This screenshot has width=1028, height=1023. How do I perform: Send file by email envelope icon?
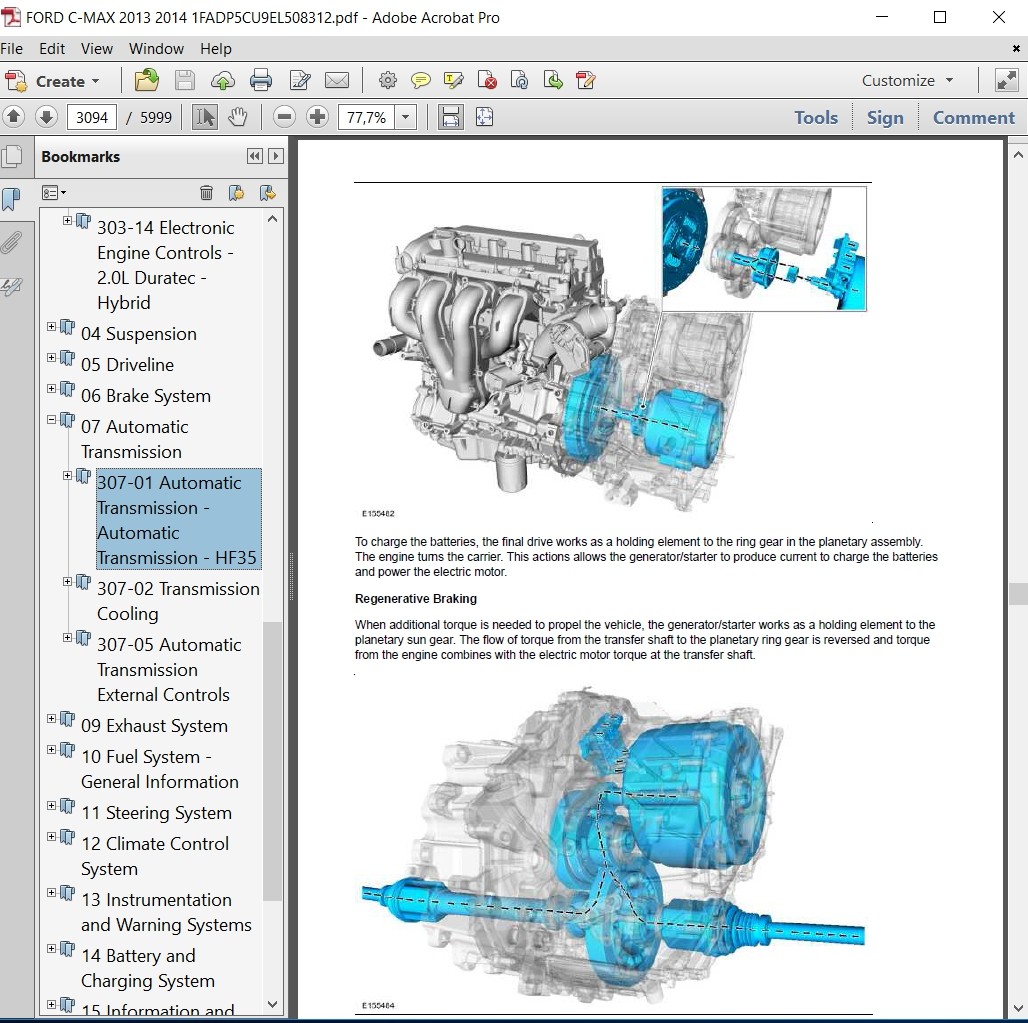337,81
